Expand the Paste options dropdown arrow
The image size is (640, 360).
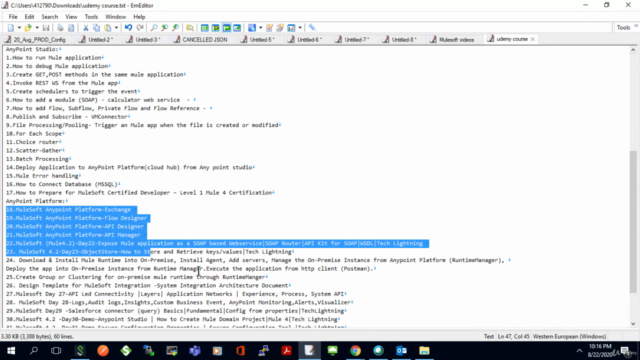[116, 28]
